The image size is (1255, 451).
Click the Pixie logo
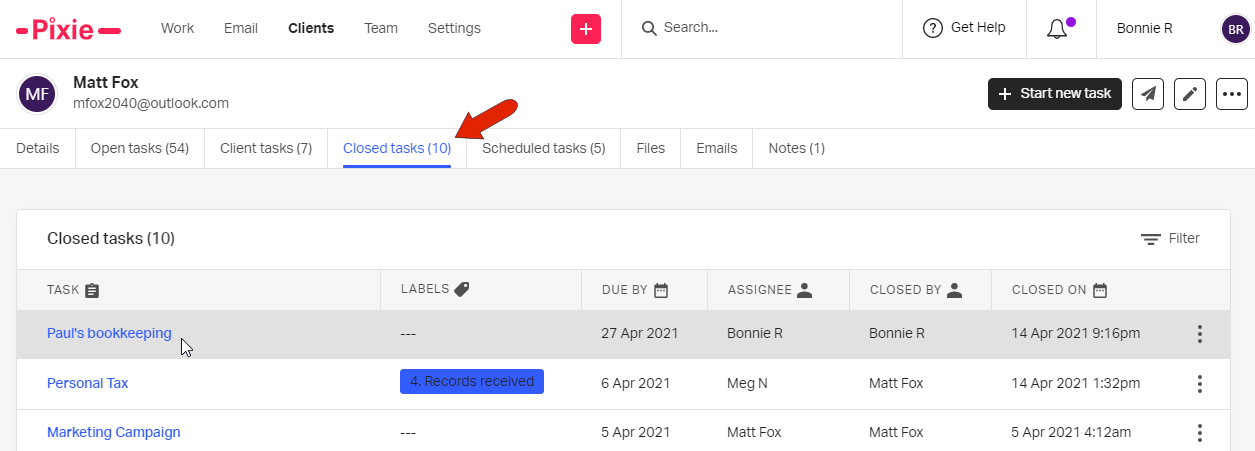69,29
